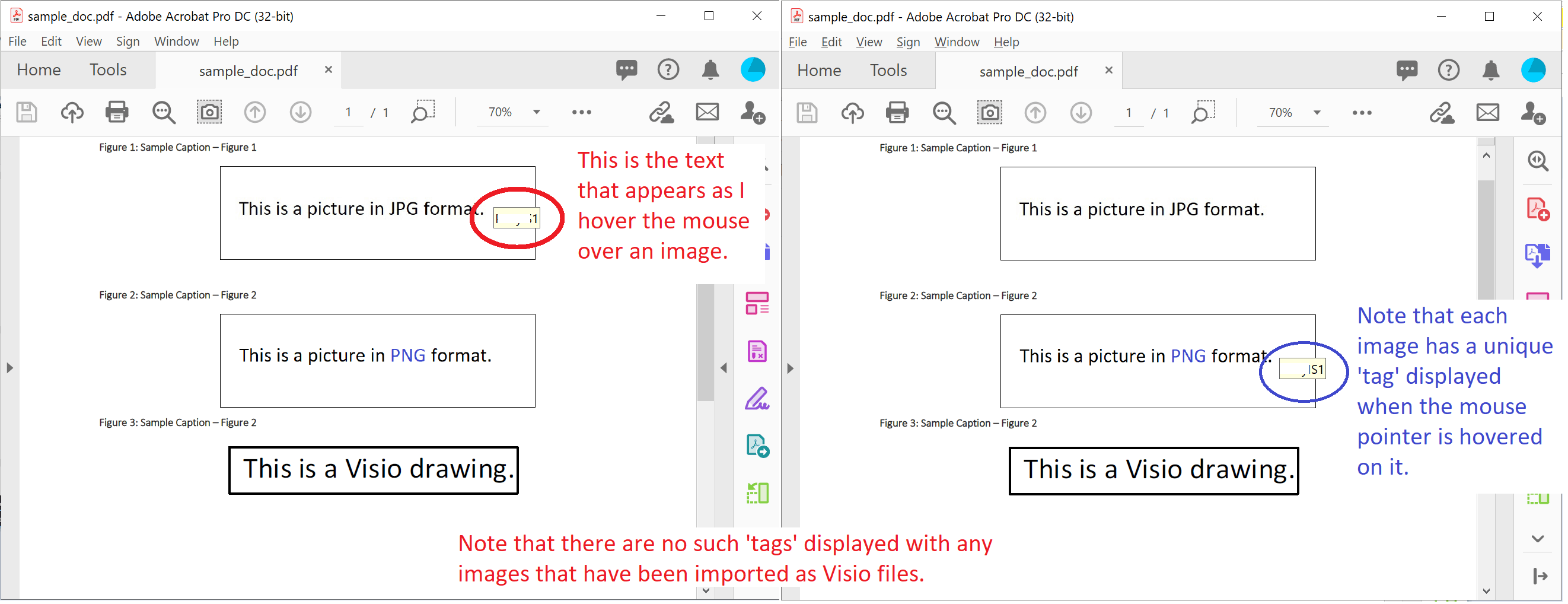Open more tools ellipsis in left window

click(x=582, y=112)
